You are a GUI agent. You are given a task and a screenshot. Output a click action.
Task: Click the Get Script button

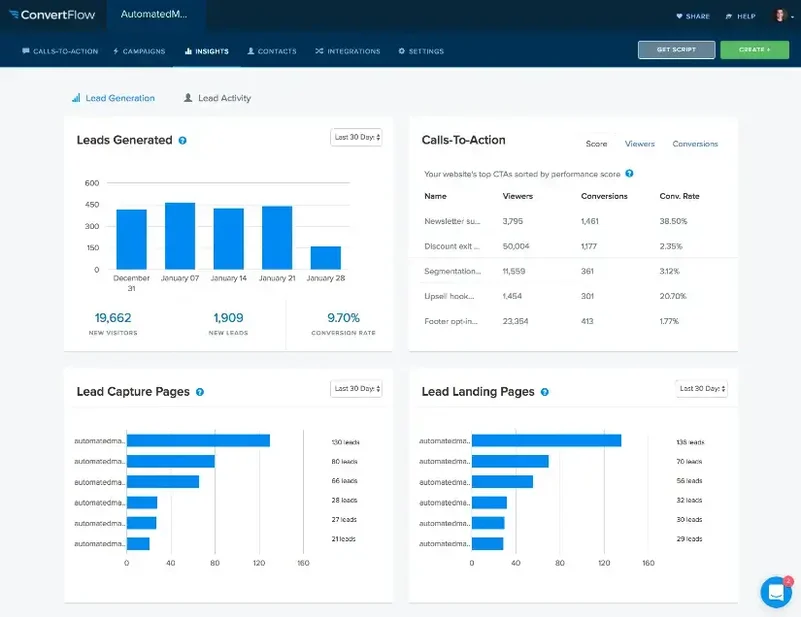676,49
